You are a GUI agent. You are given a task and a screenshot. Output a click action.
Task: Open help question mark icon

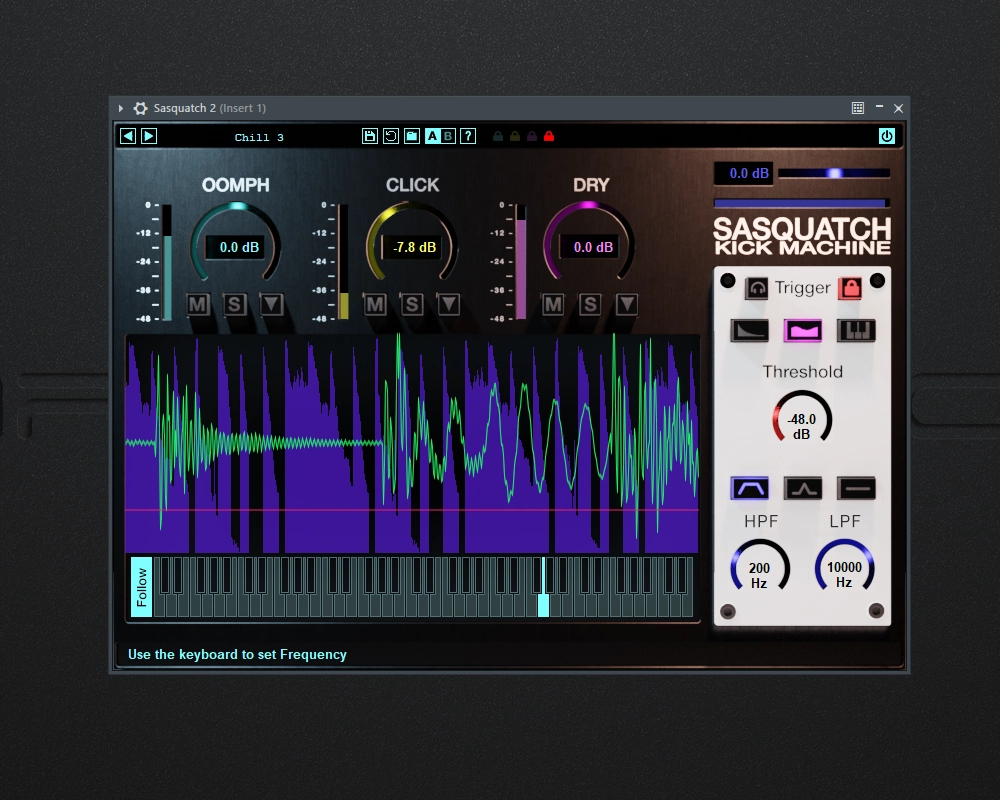pyautogui.click(x=468, y=136)
